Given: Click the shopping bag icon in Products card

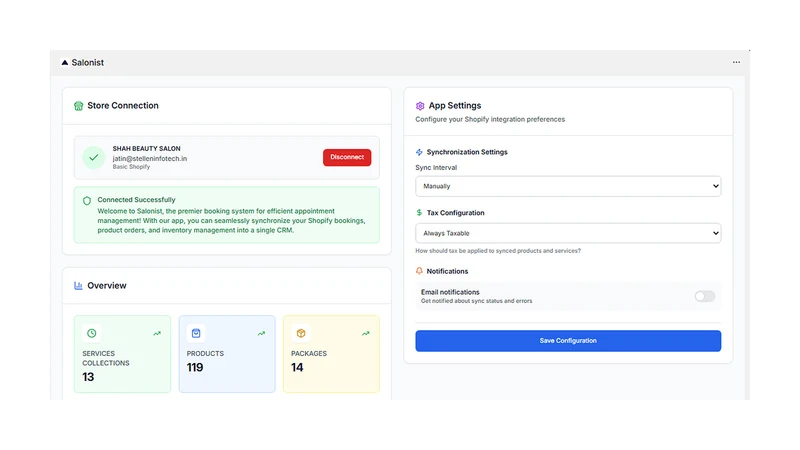Looking at the screenshot, I should tap(196, 333).
